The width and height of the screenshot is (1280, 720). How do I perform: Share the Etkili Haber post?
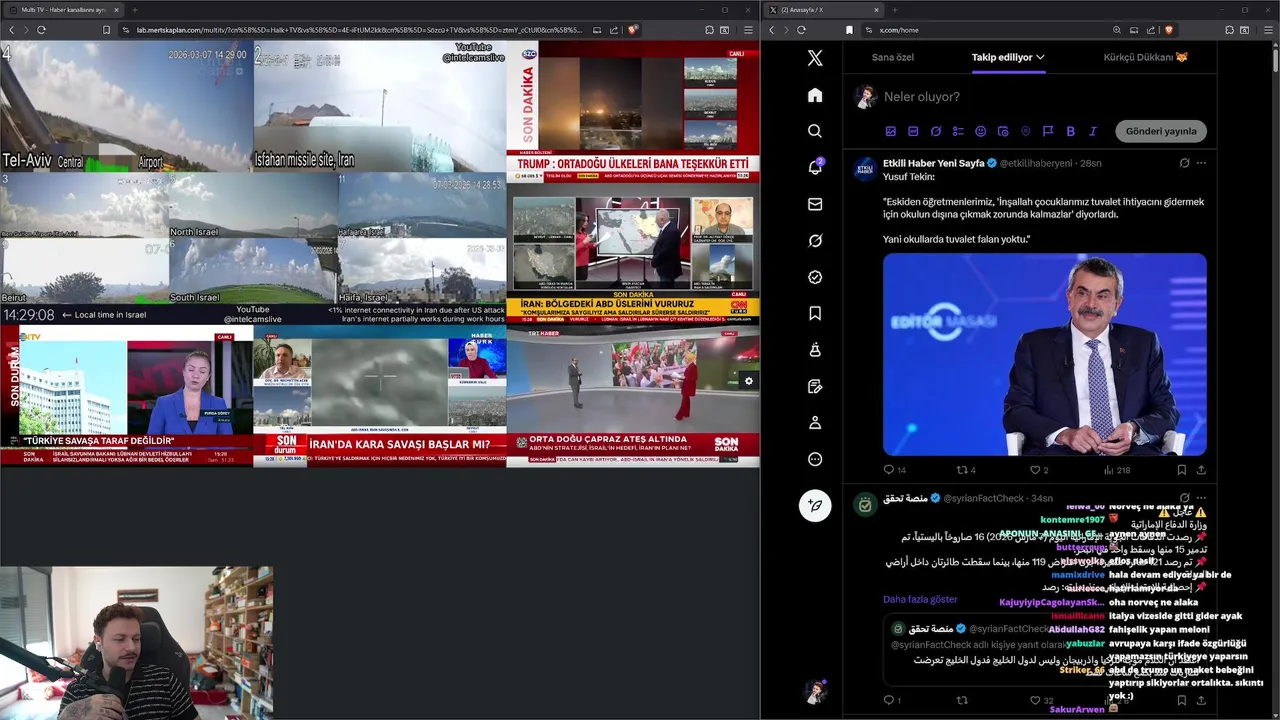click(1201, 470)
